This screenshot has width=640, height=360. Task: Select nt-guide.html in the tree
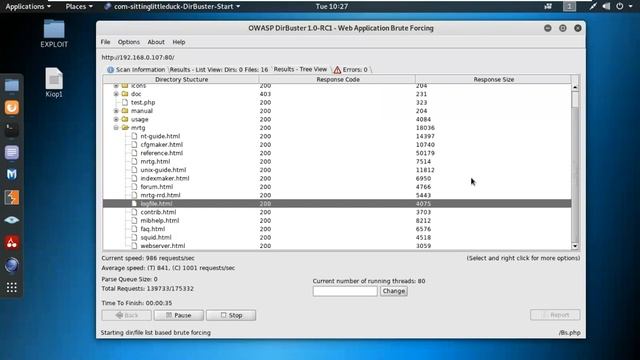point(160,136)
